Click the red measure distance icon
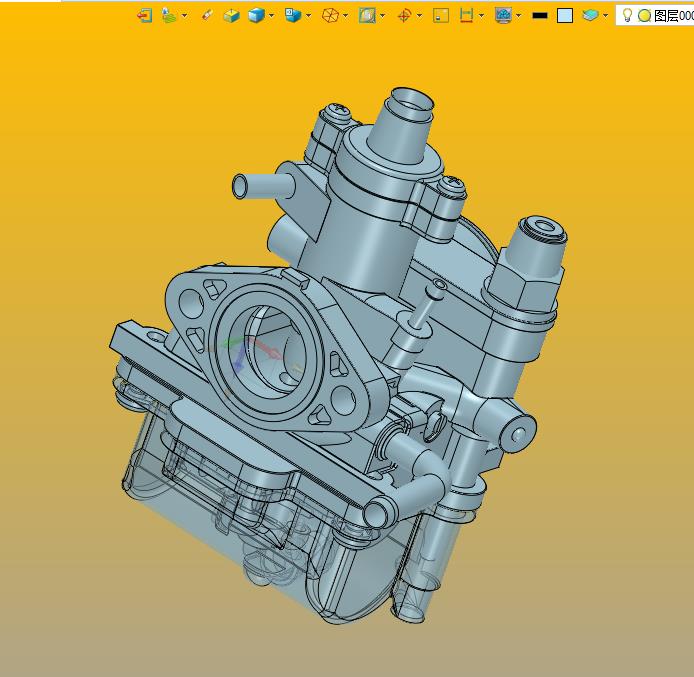 466,15
